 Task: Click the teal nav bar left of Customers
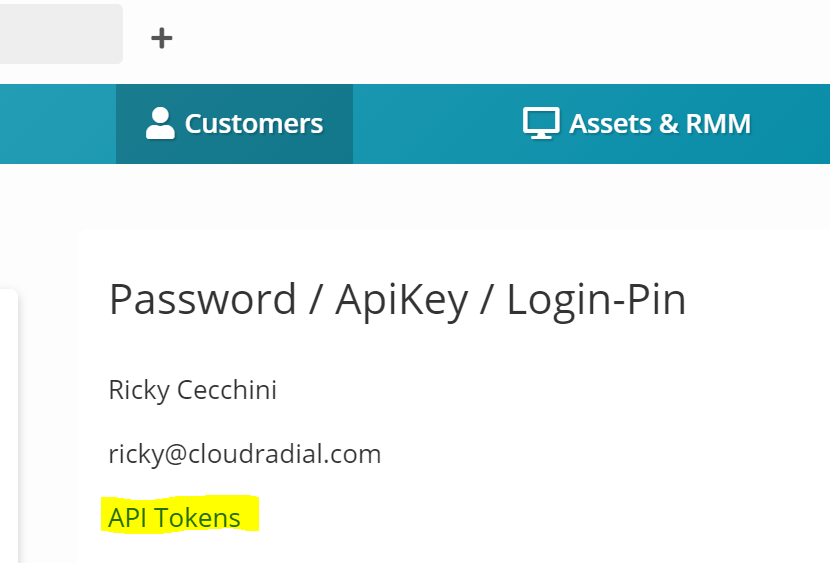point(58,124)
